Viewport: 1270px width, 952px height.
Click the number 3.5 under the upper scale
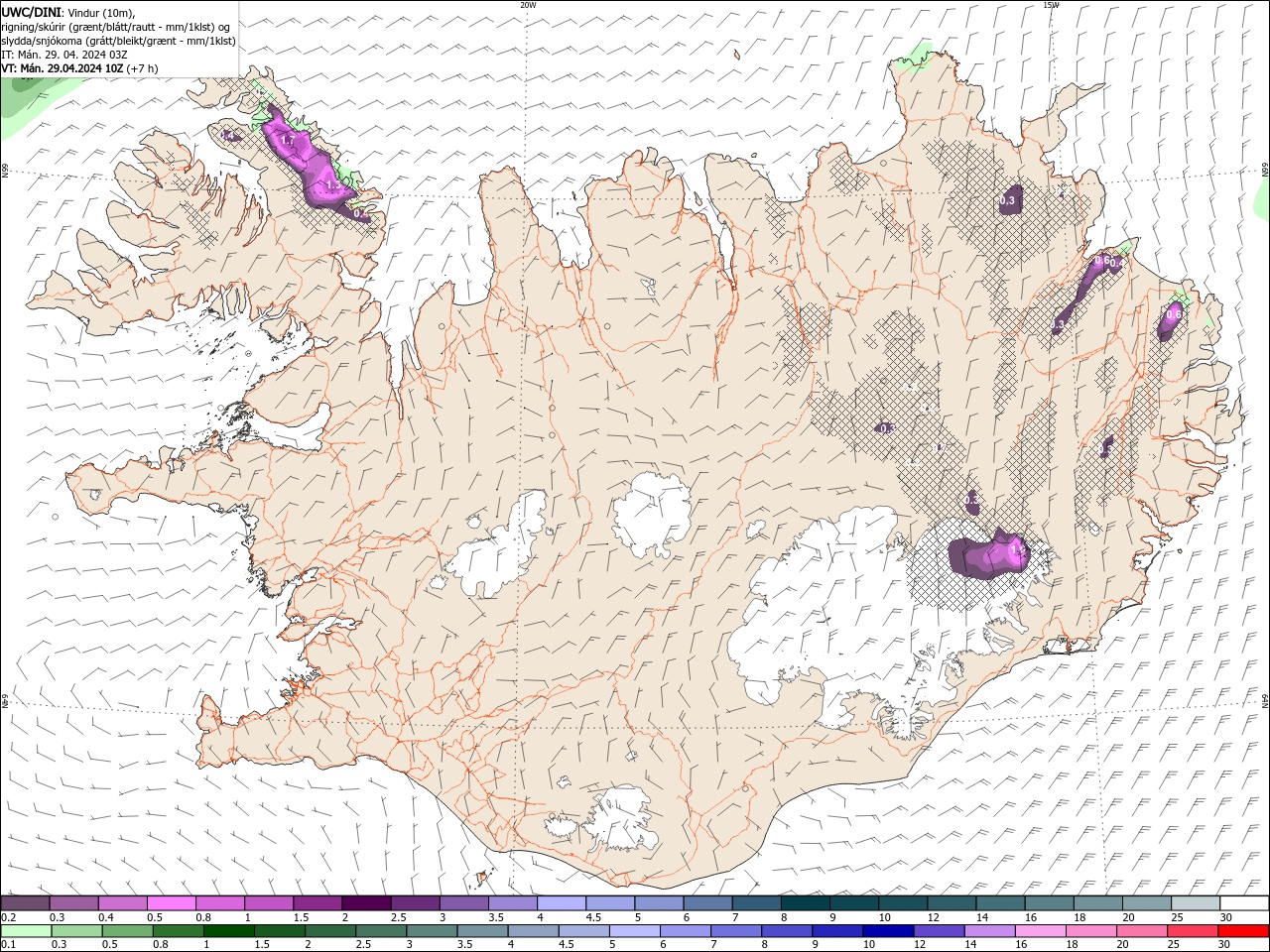pos(495,917)
